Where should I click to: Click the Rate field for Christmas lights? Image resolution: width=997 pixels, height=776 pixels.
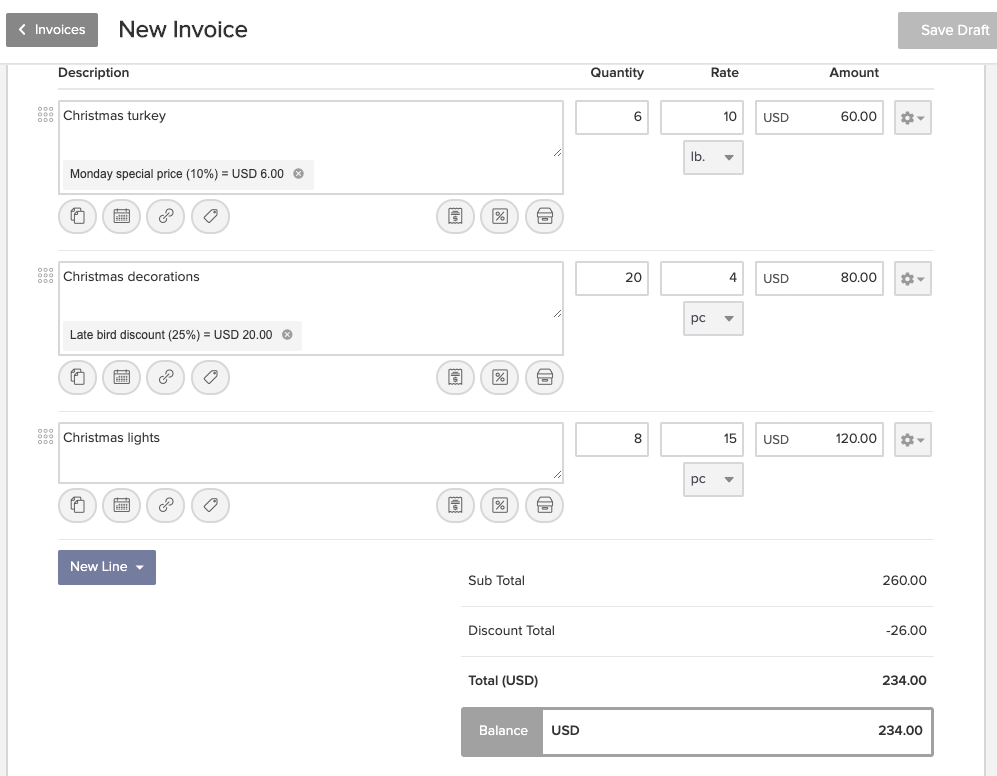tap(702, 439)
